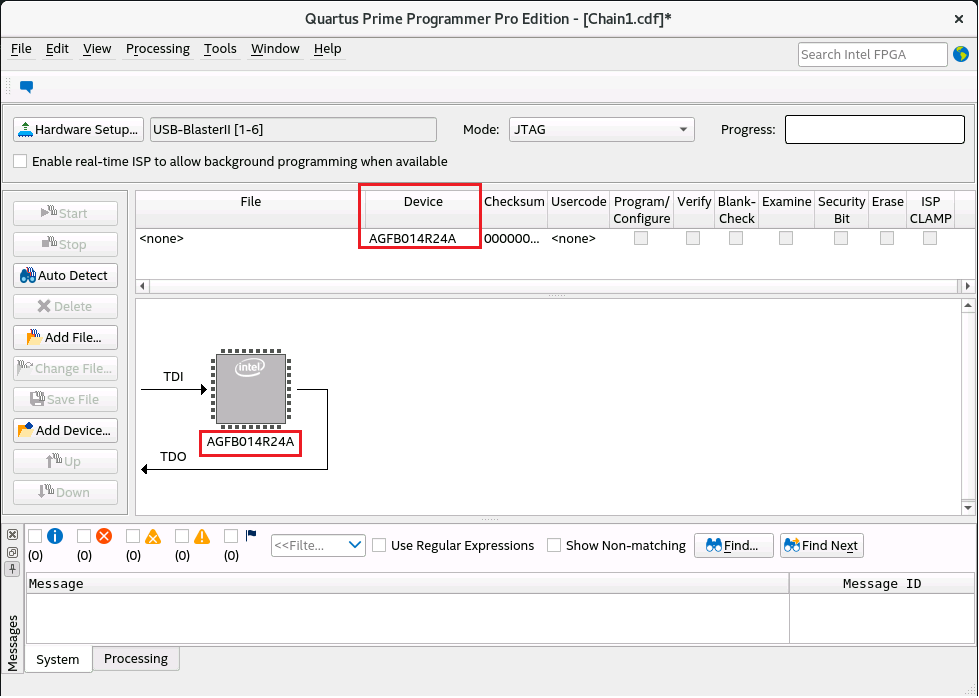Click the Auto Detect button

65,275
